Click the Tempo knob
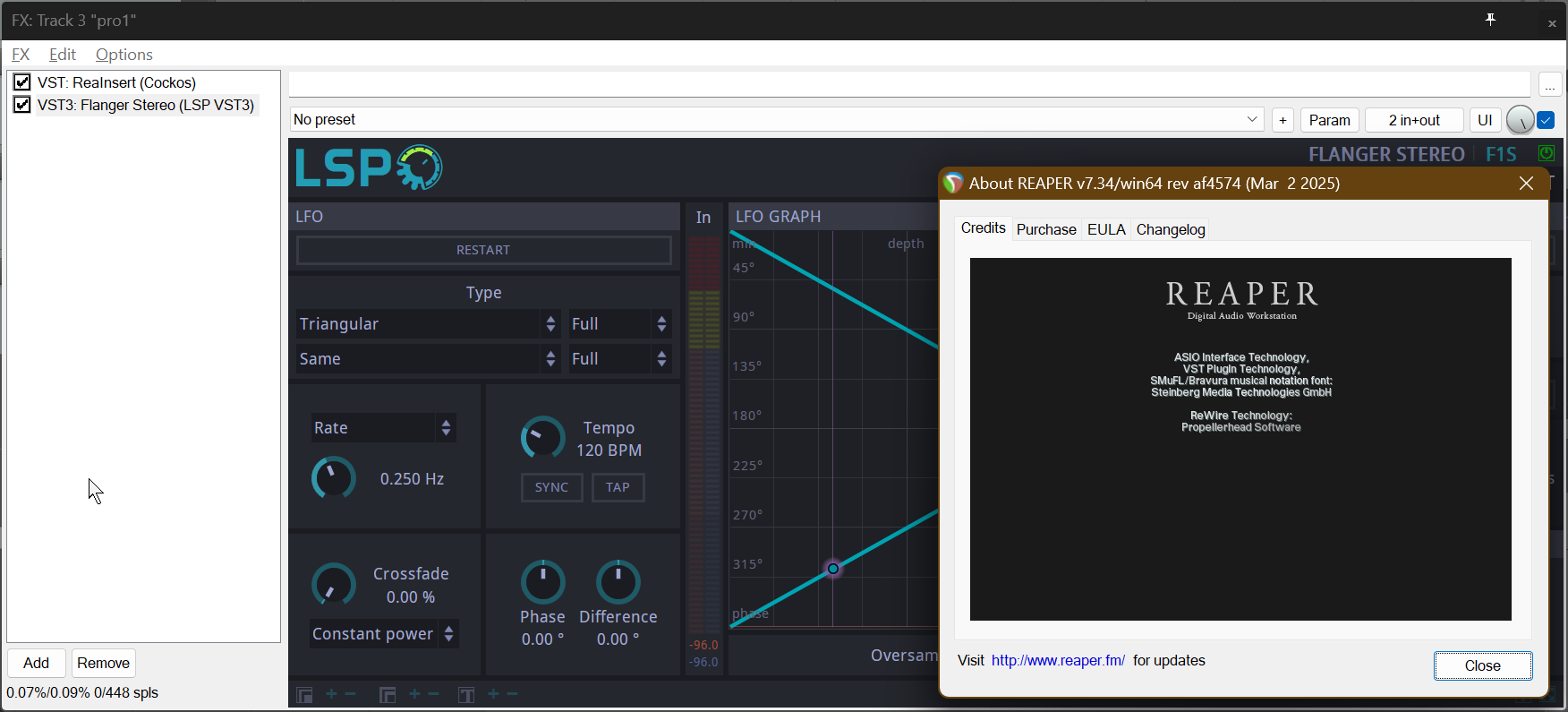 point(543,438)
